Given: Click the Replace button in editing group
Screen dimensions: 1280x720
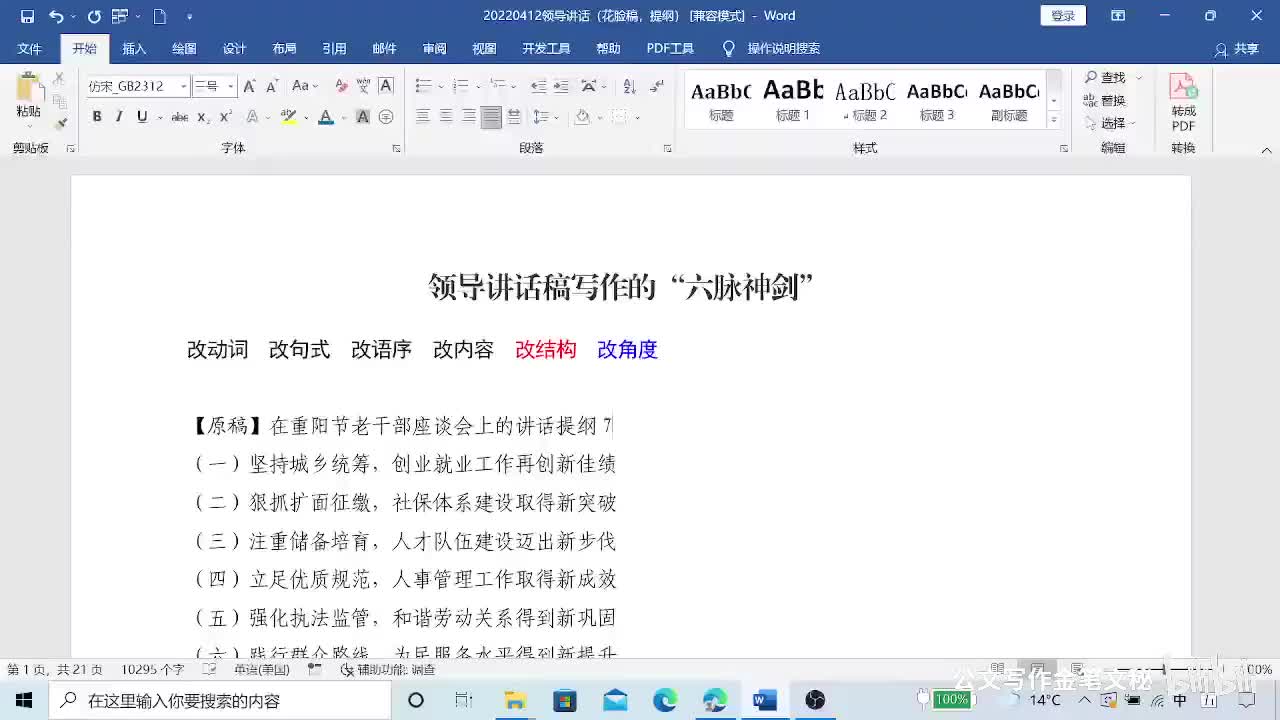Looking at the screenshot, I should (x=1105, y=100).
